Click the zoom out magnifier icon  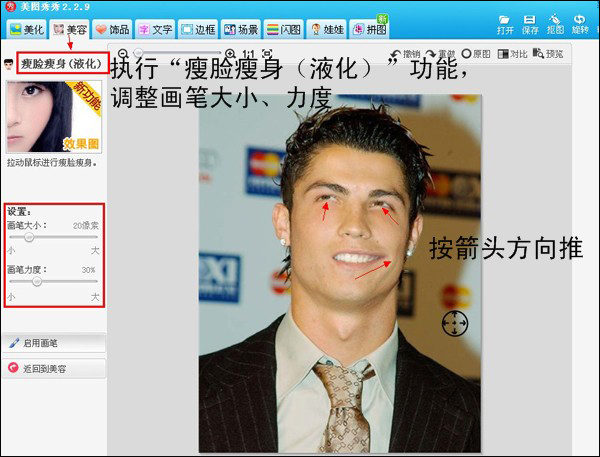pyautogui.click(x=123, y=53)
